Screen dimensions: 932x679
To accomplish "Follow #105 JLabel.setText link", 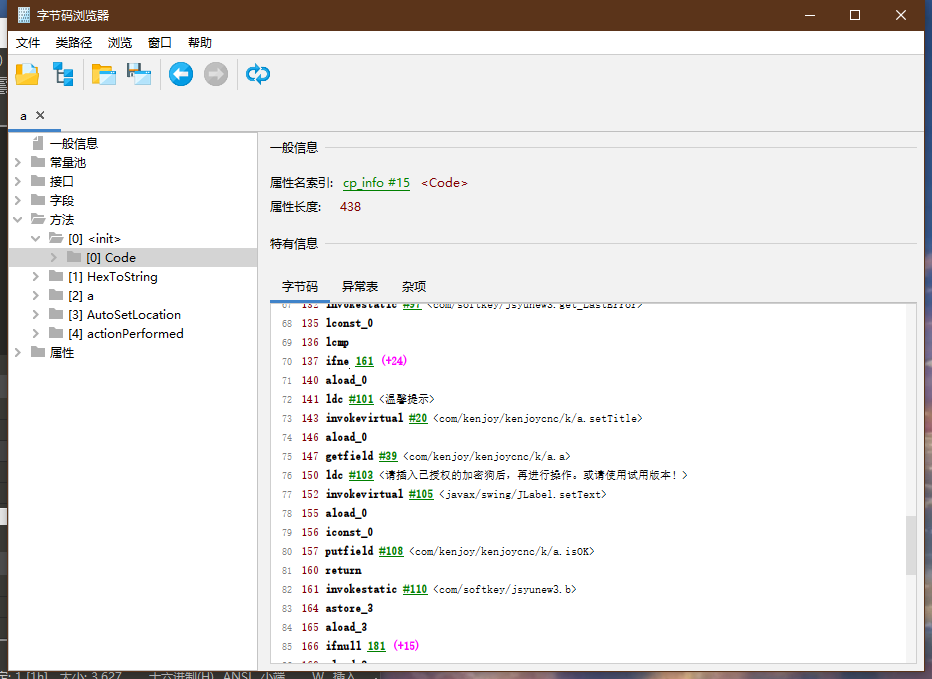I will pos(421,494).
